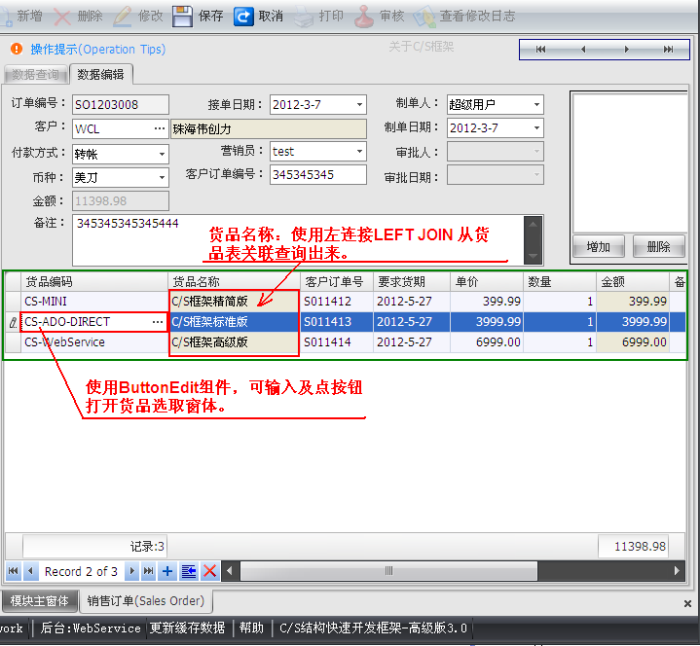Expand the 币种 currency dropdown
This screenshot has width=700, height=646.
click(161, 178)
